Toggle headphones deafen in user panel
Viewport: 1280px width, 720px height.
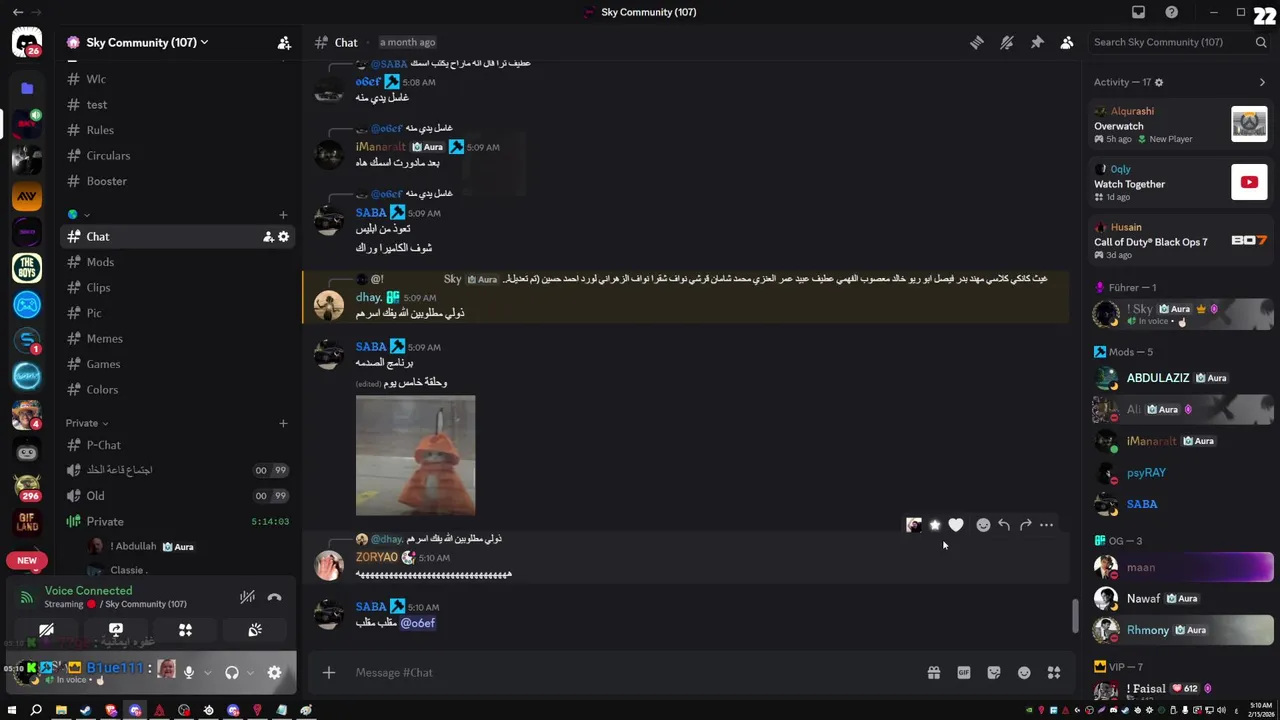tap(232, 673)
